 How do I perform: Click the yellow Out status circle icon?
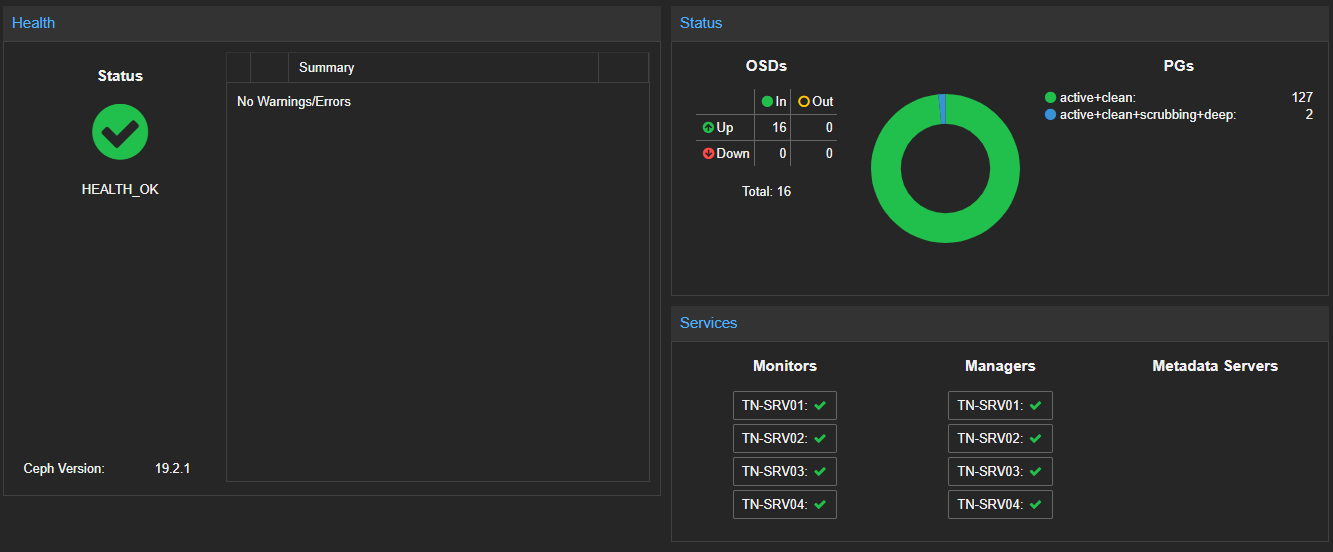[x=803, y=101]
